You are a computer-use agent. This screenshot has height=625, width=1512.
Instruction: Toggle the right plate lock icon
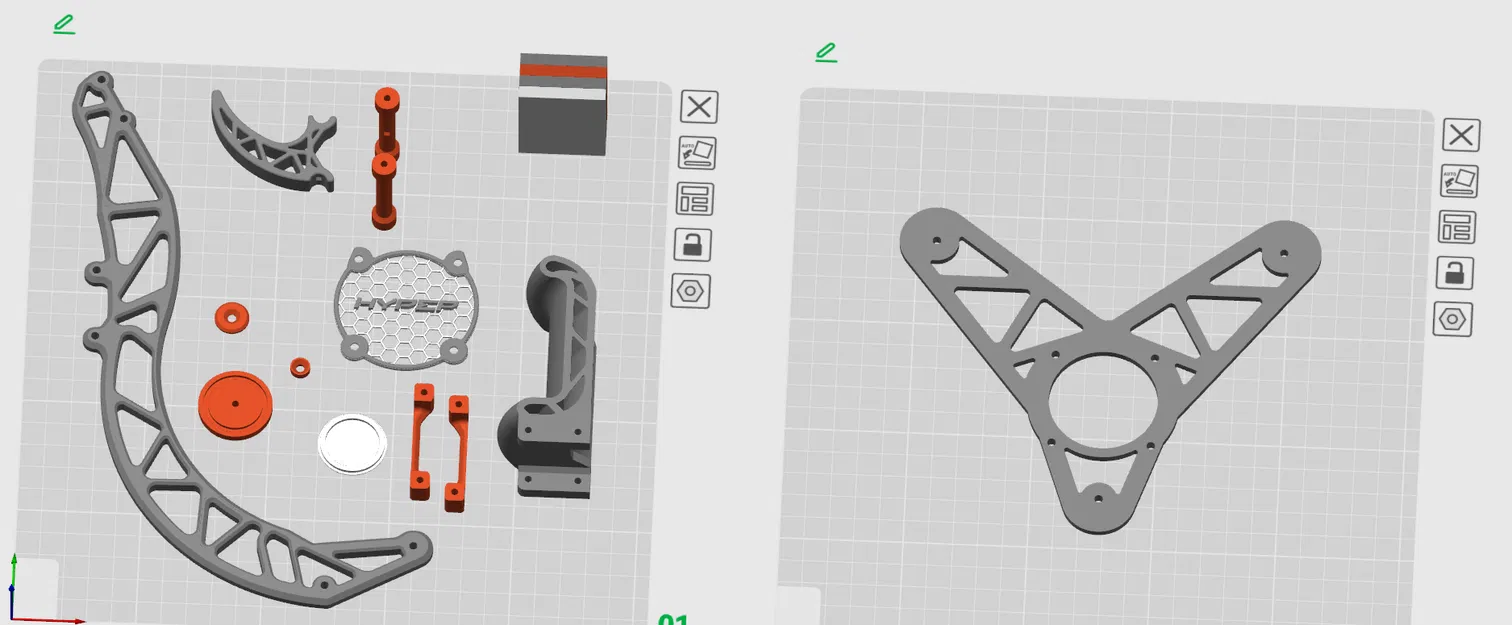coord(1455,272)
